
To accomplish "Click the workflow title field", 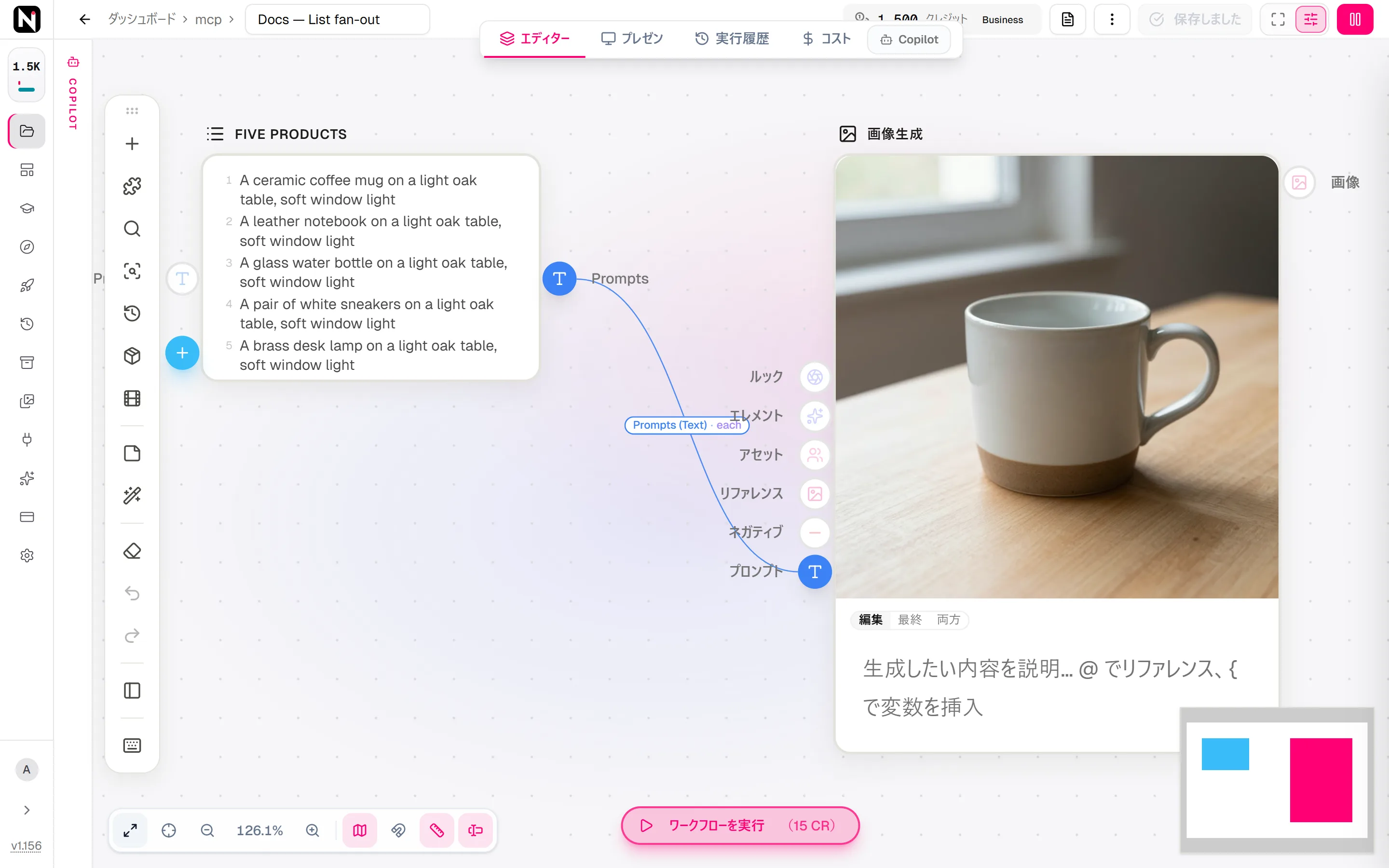I will pos(338,19).
